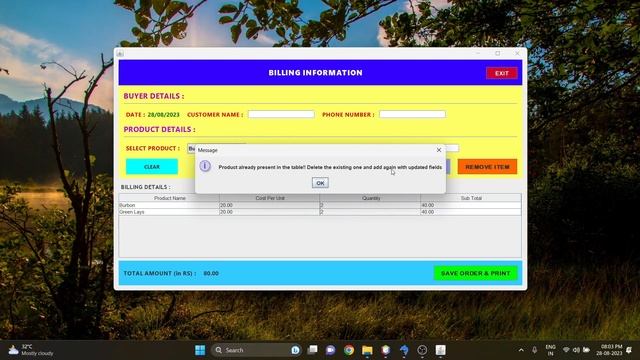Open the Teams Chat taskbar icon
Image resolution: width=640 pixels, height=360 pixels.
[x=330, y=350]
